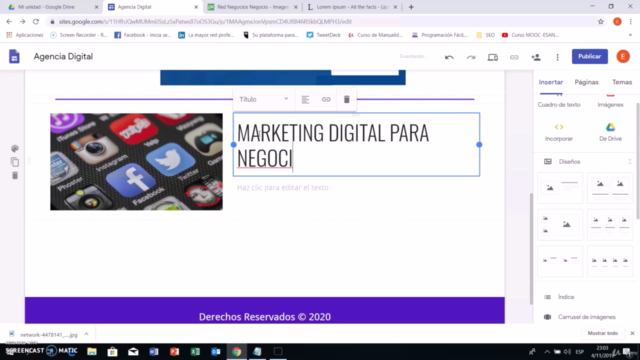The image size is (640, 360).
Task: Duplicate the current section
Action: click(x=15, y=162)
